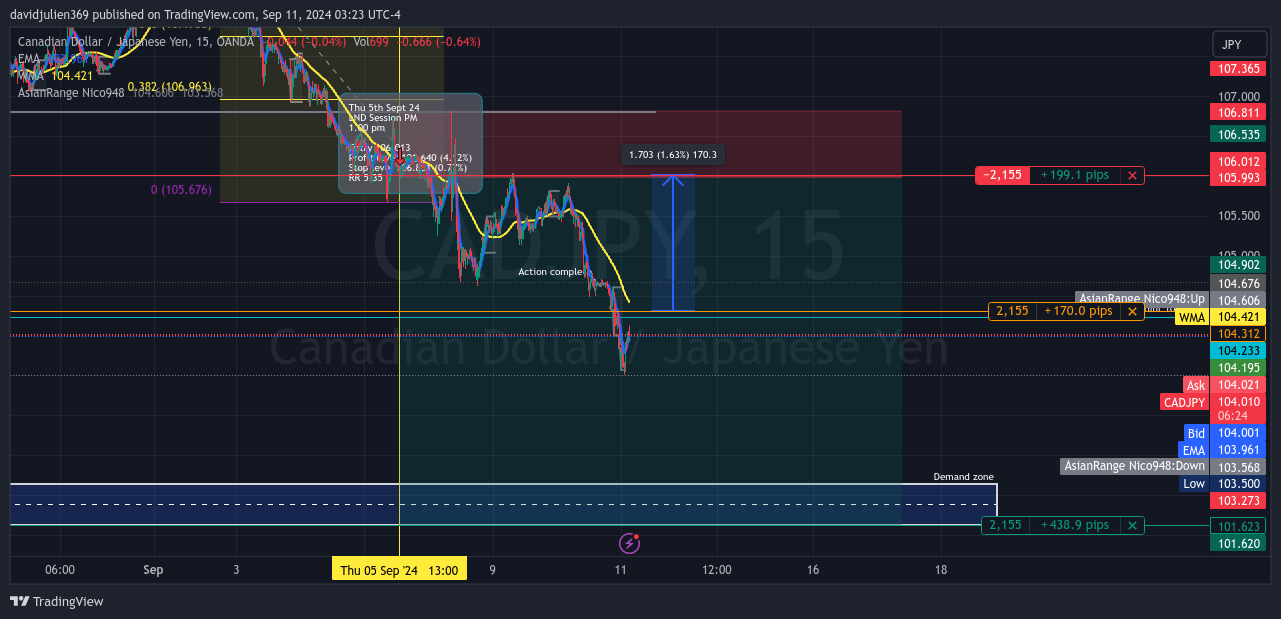Click the cyan 104.233 price tag
Viewport: 1281px width, 619px height.
[x=1238, y=351]
